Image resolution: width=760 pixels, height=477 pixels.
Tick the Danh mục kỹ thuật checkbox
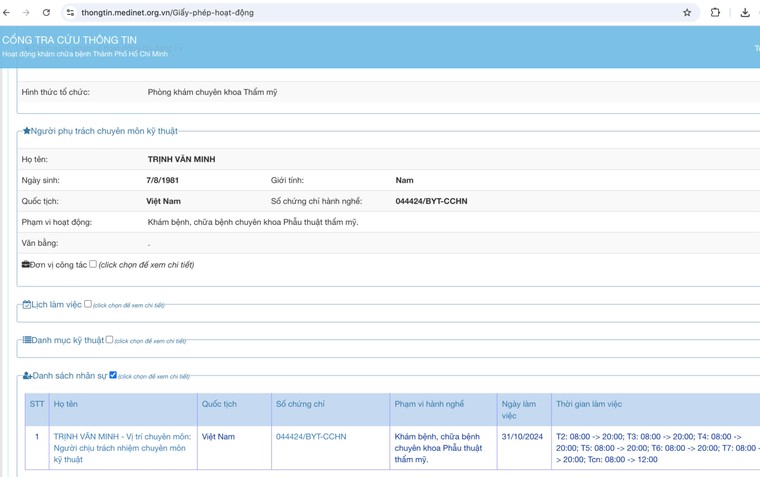point(109,340)
